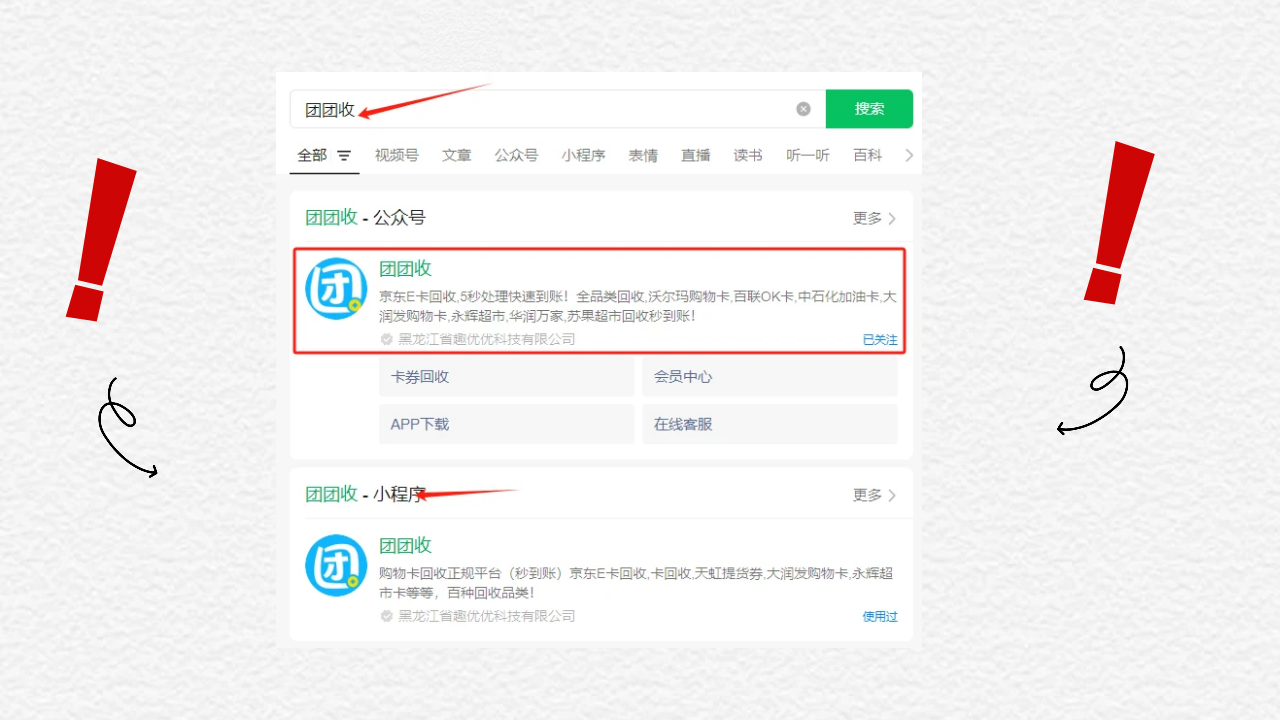
Task: Click into the 团团收 search field
Action: 558,109
